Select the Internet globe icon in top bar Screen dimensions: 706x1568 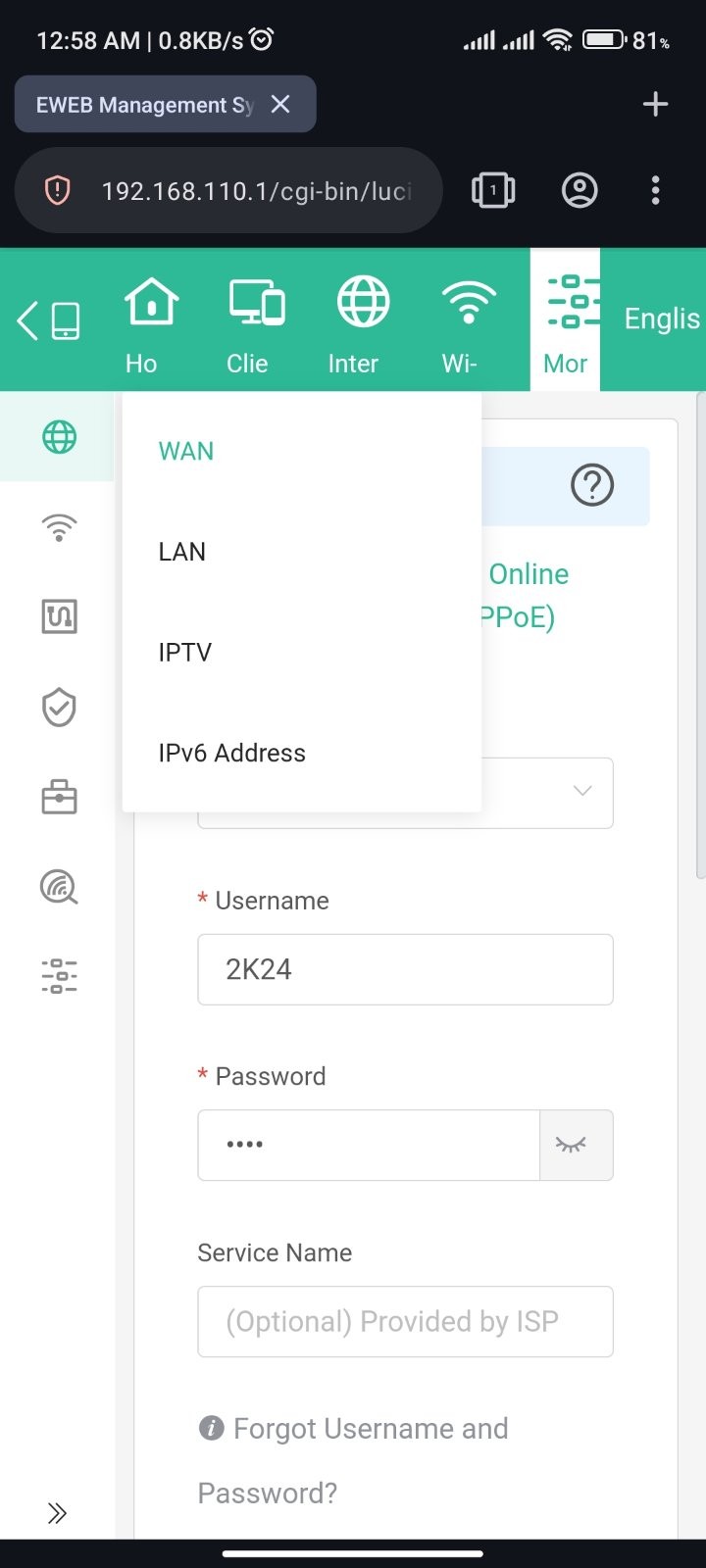tap(362, 321)
